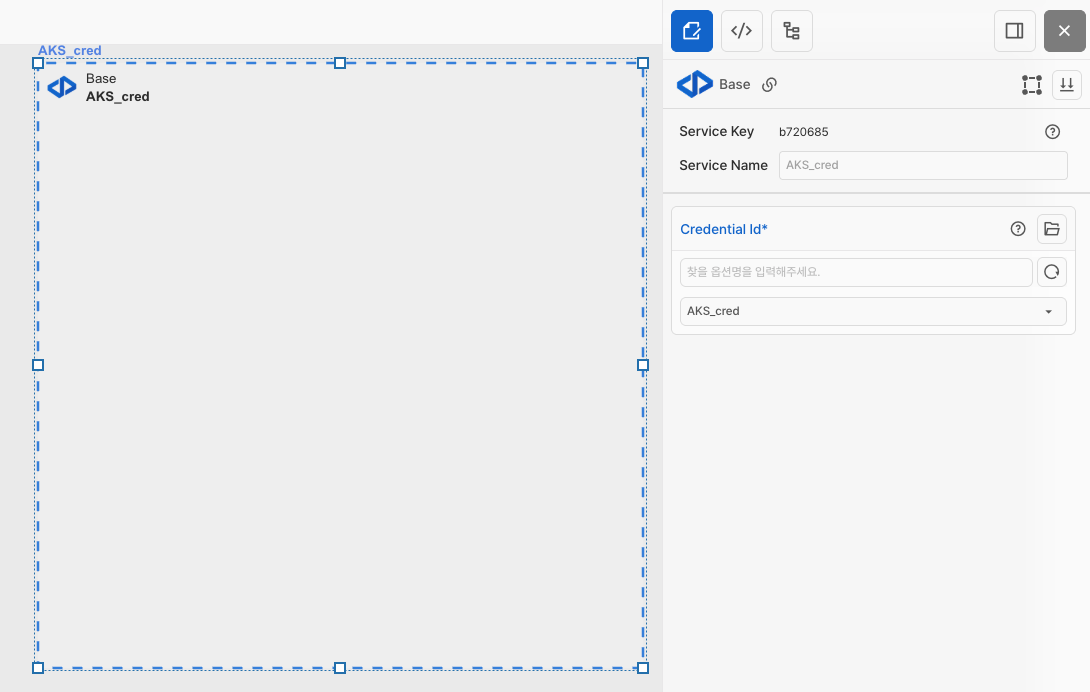Screen dimensions: 1090x692
Task: Click the top-left selection handle
Action: (x=38, y=63)
